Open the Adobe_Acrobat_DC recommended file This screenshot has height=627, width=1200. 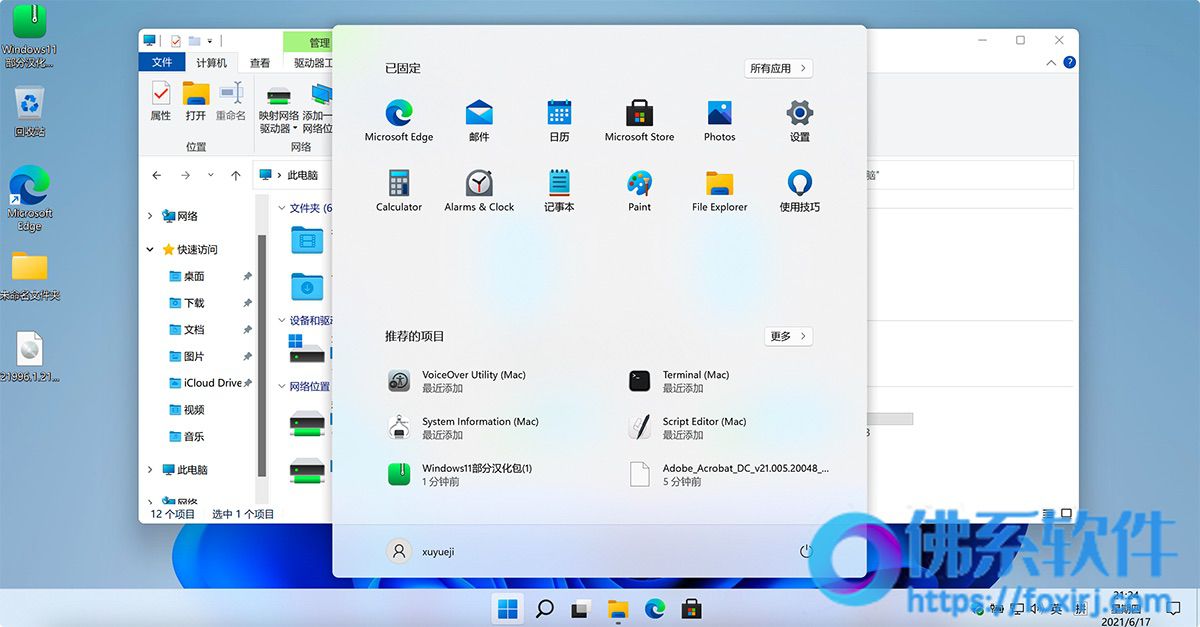728,474
